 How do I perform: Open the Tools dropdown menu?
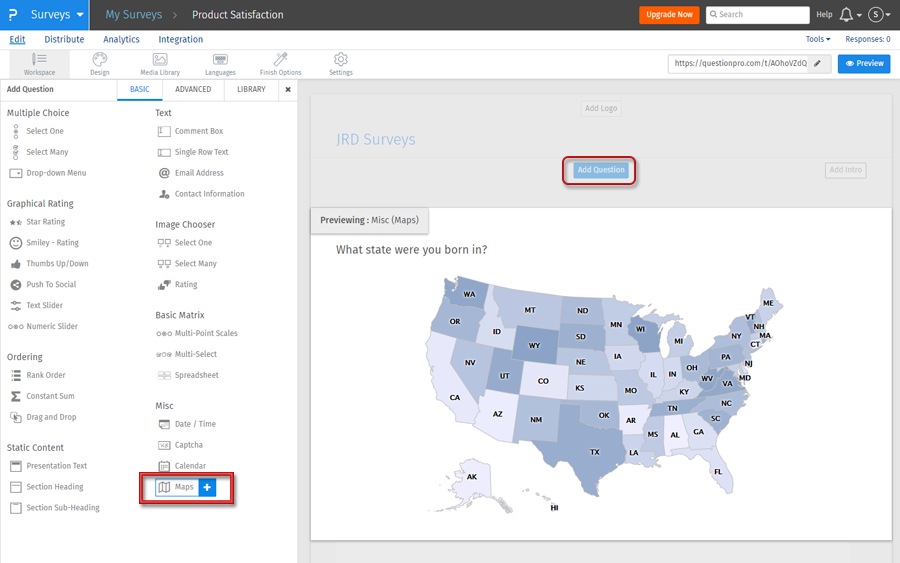pyautogui.click(x=818, y=40)
